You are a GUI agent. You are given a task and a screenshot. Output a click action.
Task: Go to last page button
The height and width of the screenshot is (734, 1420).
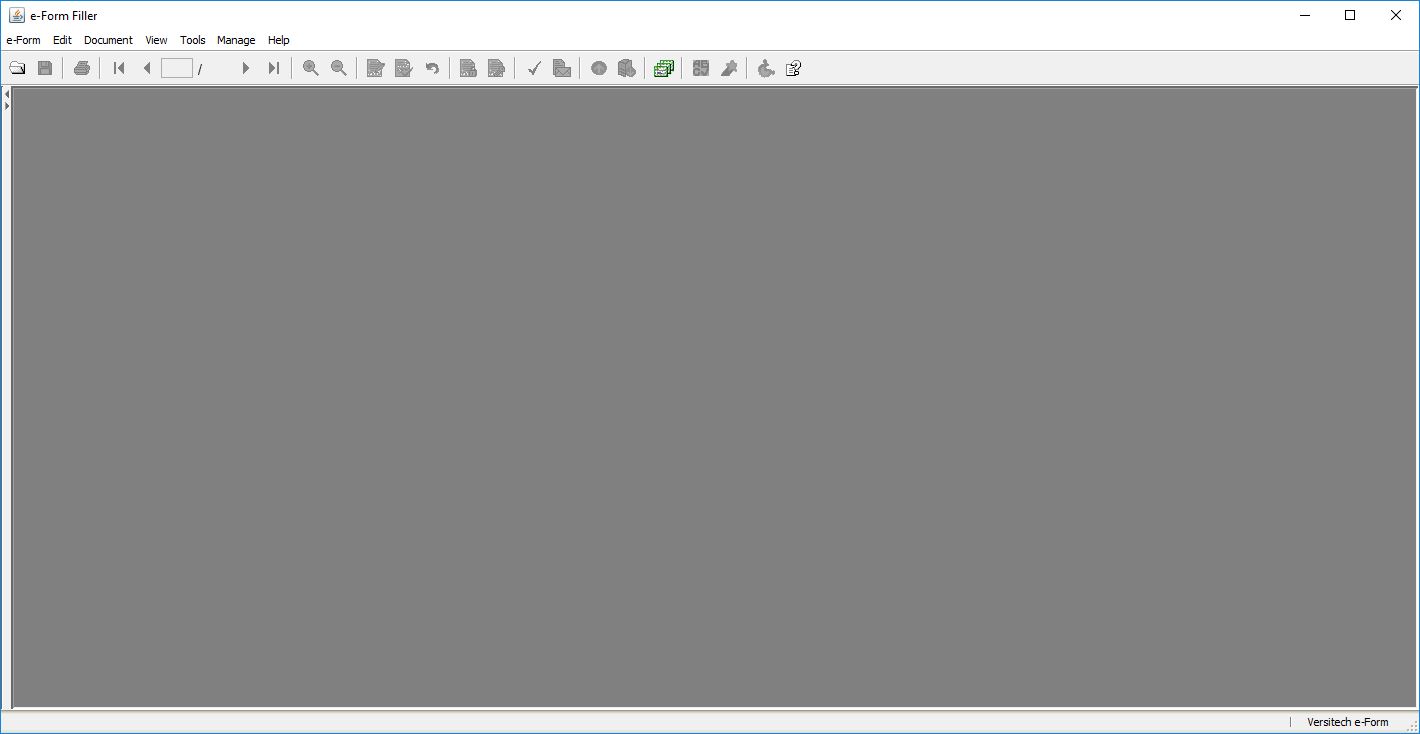[274, 68]
